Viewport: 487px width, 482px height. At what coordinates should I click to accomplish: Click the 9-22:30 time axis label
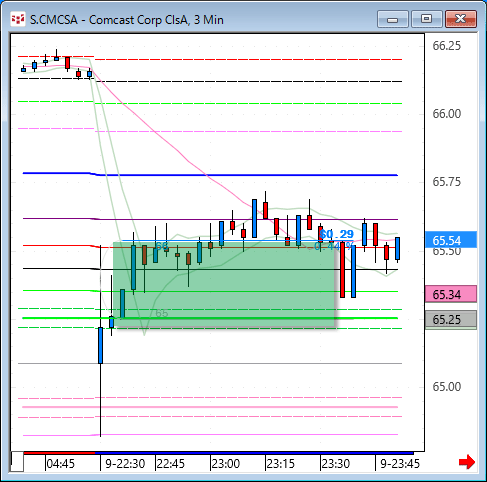(125, 464)
